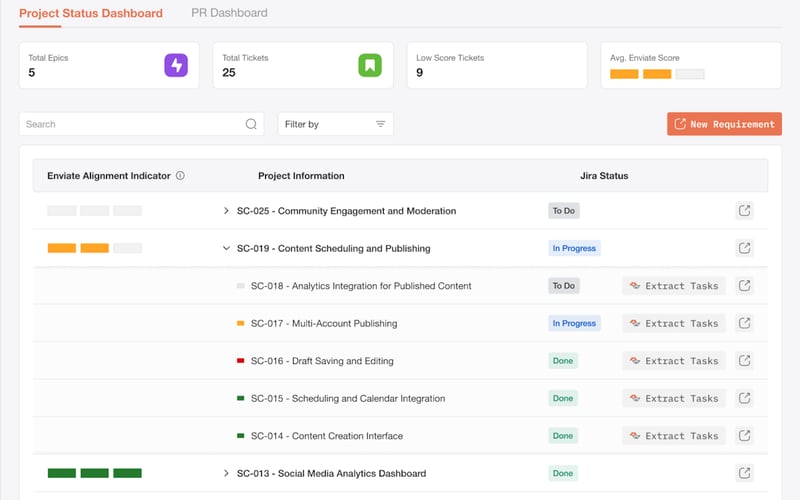Select SC-013 - Social Media Analytics Dashboard text
Image resolution: width=800 pixels, height=500 pixels.
tap(332, 473)
